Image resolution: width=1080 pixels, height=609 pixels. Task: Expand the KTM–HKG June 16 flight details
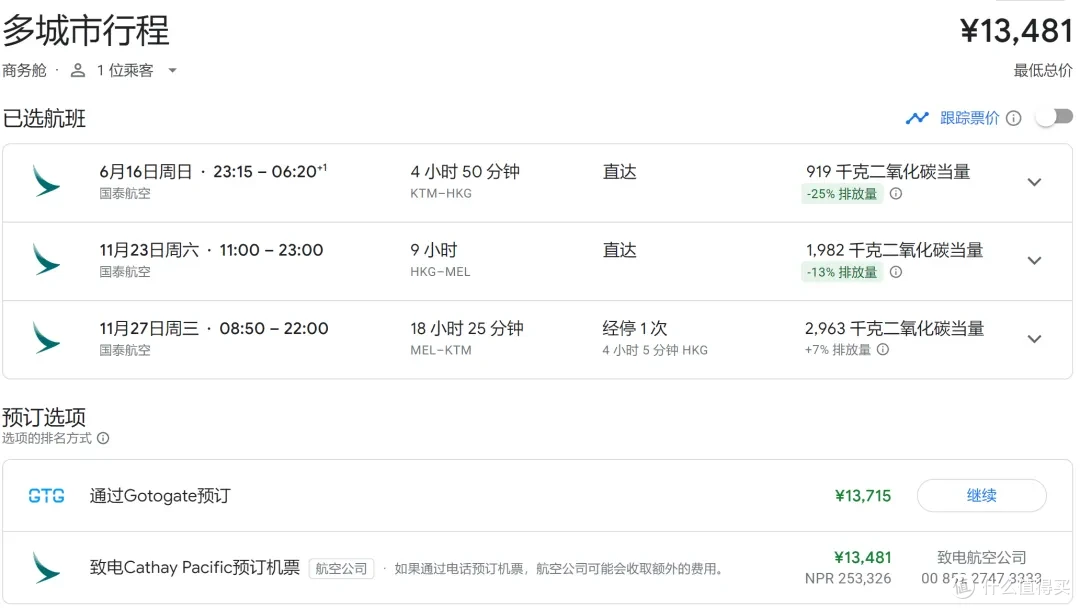[x=1034, y=182]
